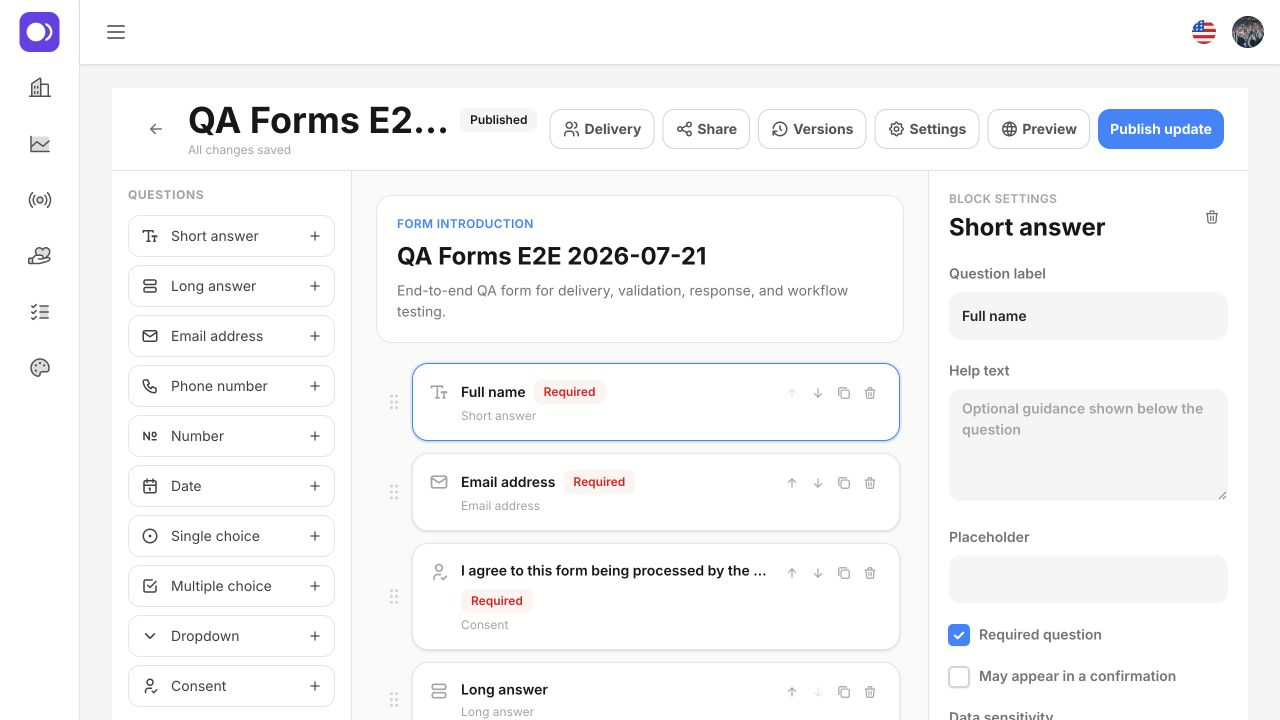
Task: Duplicate the Email address block
Action: click(844, 483)
